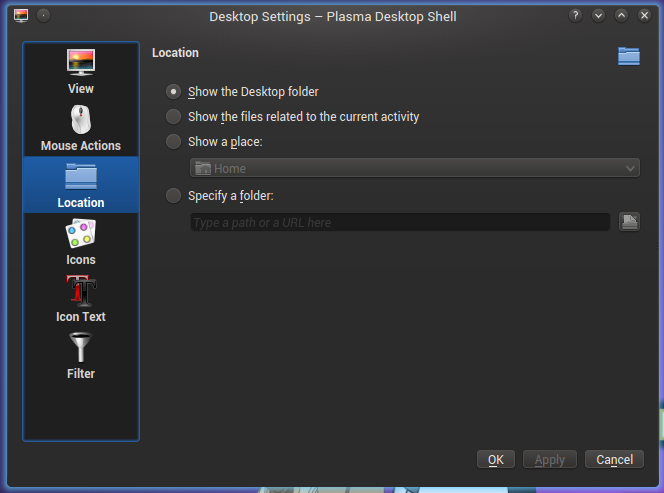Click the blue folder icon beside Location heading
This screenshot has height=493, width=664.
point(629,56)
